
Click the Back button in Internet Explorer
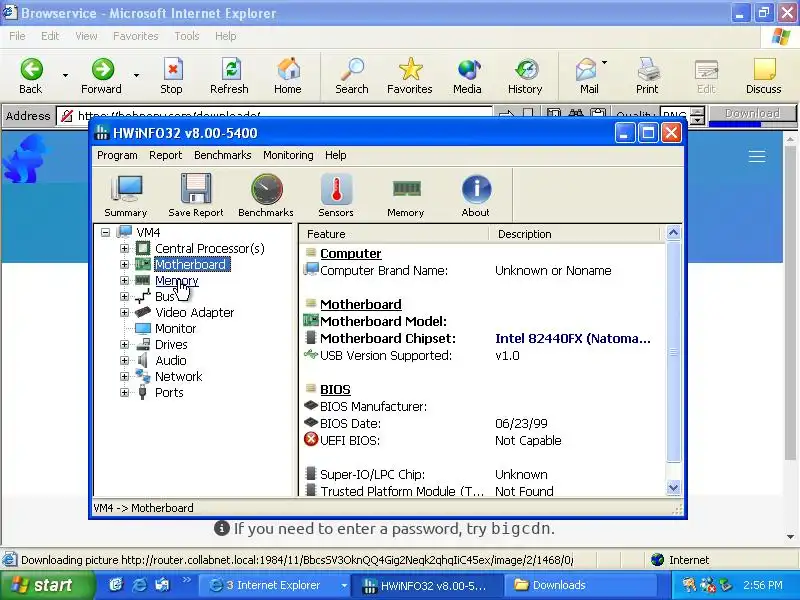[x=31, y=76]
